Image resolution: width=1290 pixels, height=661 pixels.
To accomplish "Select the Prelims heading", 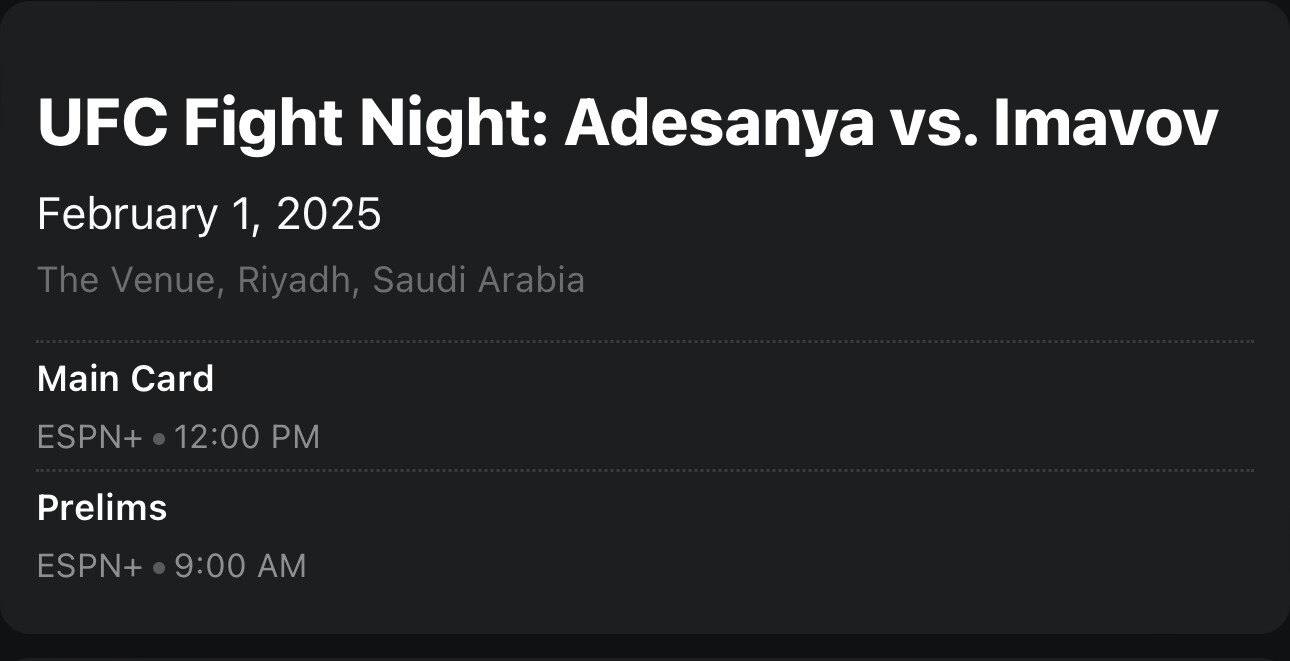I will click(x=102, y=508).
